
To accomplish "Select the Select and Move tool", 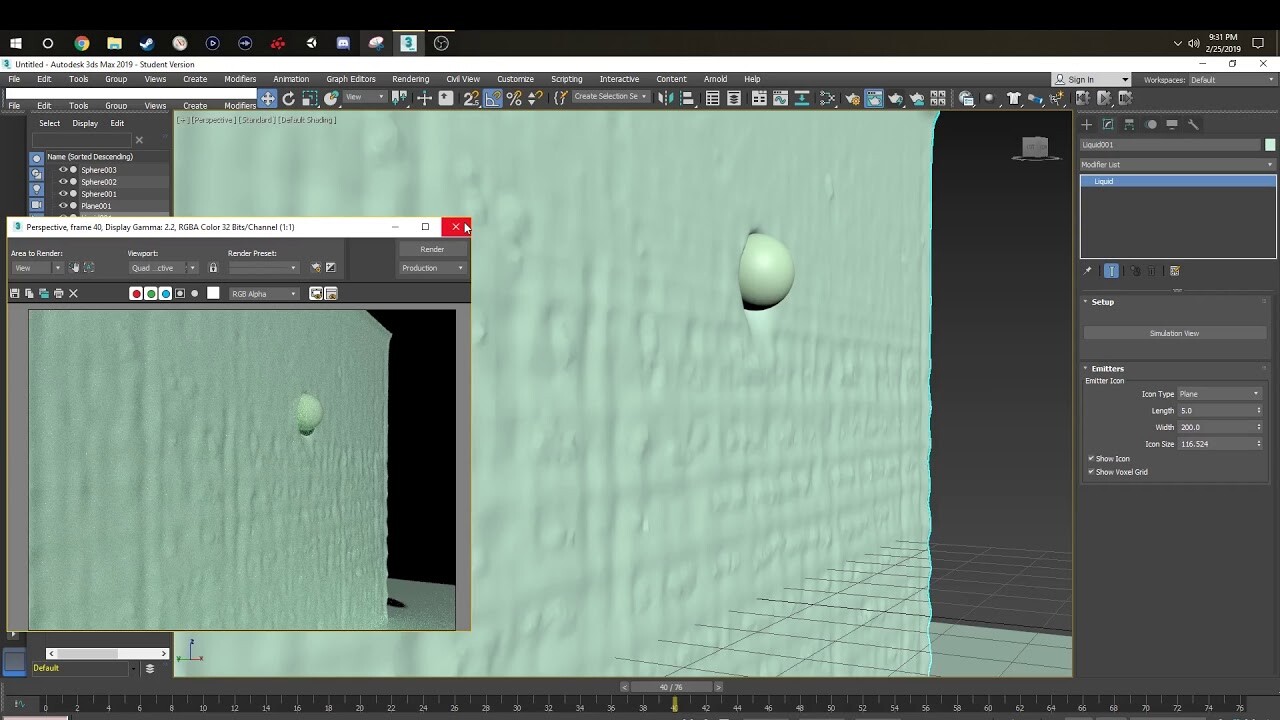I will point(269,97).
